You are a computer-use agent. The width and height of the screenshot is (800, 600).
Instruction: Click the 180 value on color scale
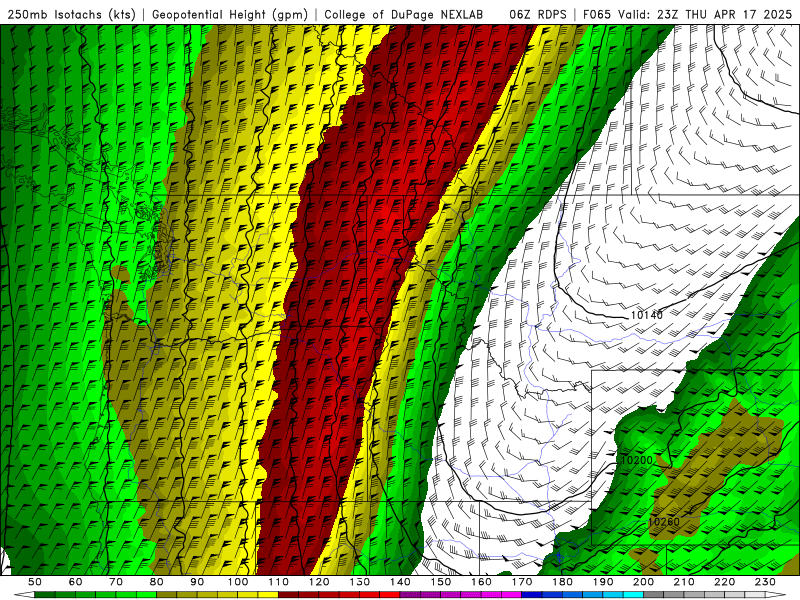tap(563, 582)
